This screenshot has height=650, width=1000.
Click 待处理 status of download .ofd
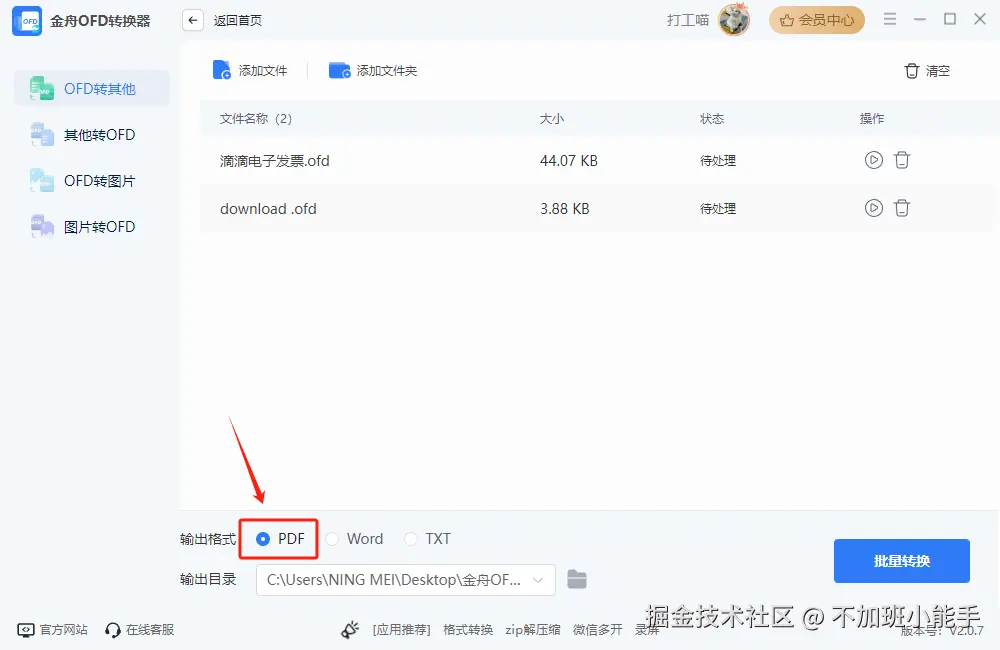tap(718, 209)
